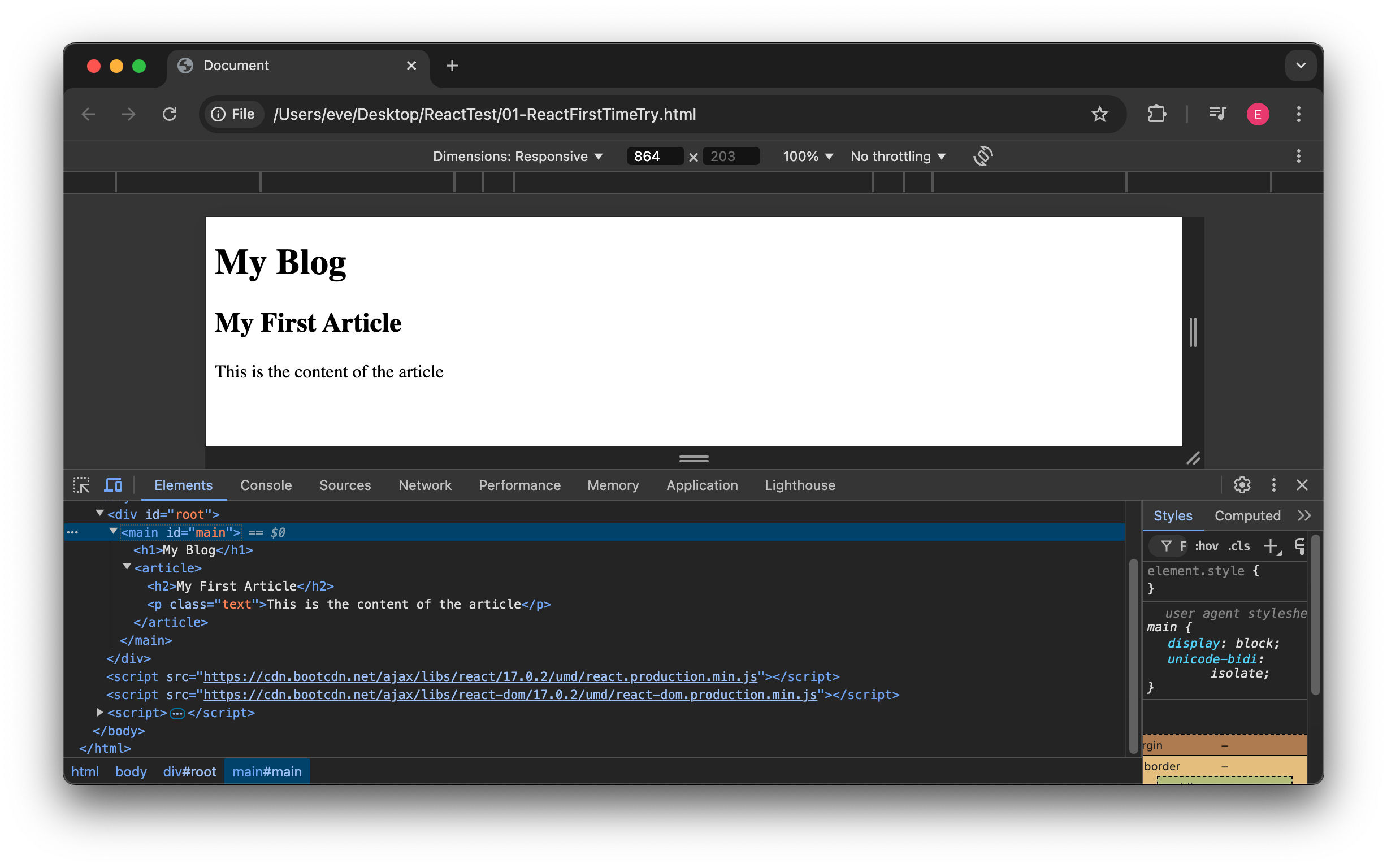This screenshot has height=868, width=1387.
Task: Select div#root in breadcrumb bar
Action: coord(189,771)
